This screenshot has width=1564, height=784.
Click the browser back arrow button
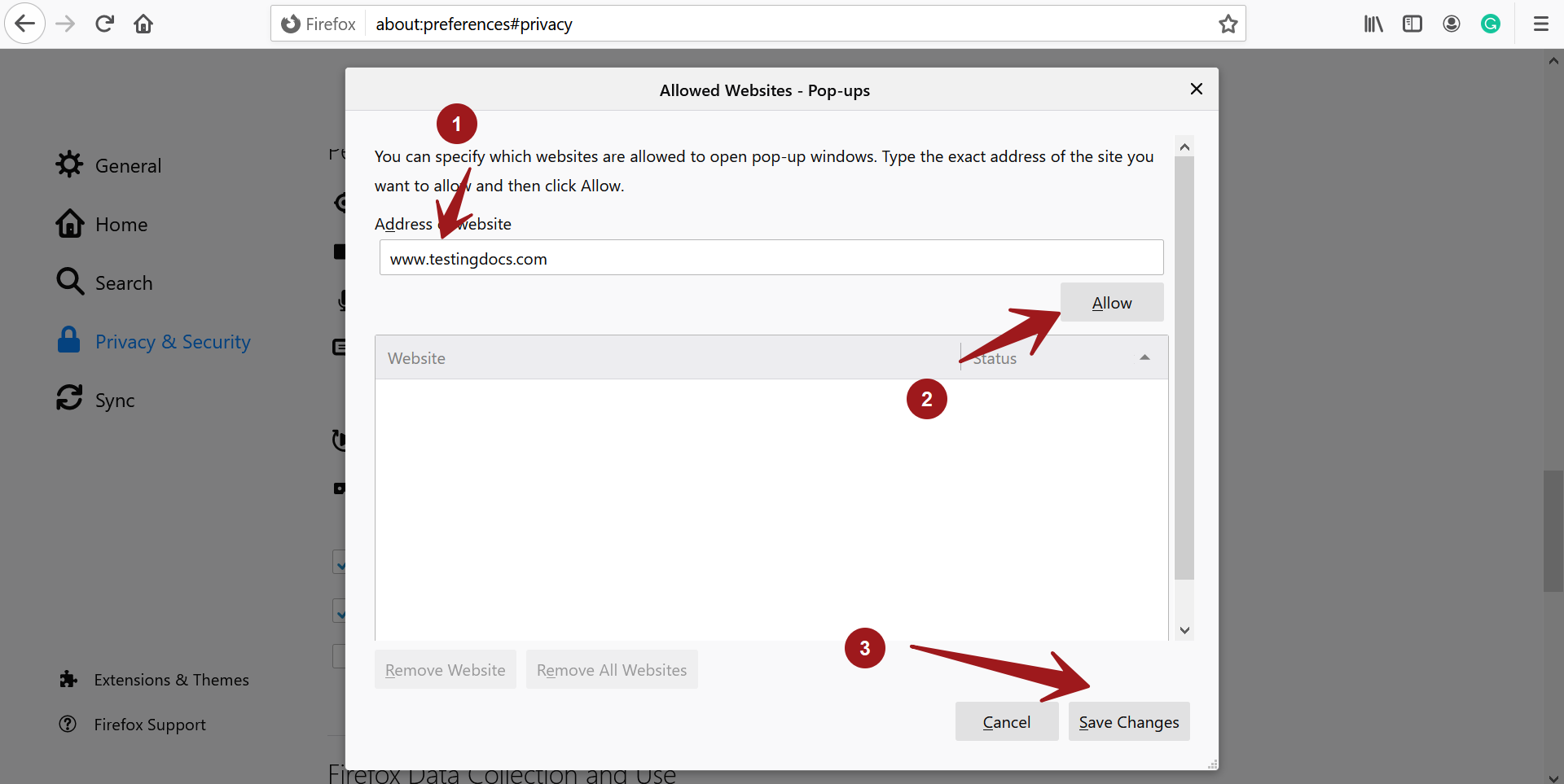(24, 24)
